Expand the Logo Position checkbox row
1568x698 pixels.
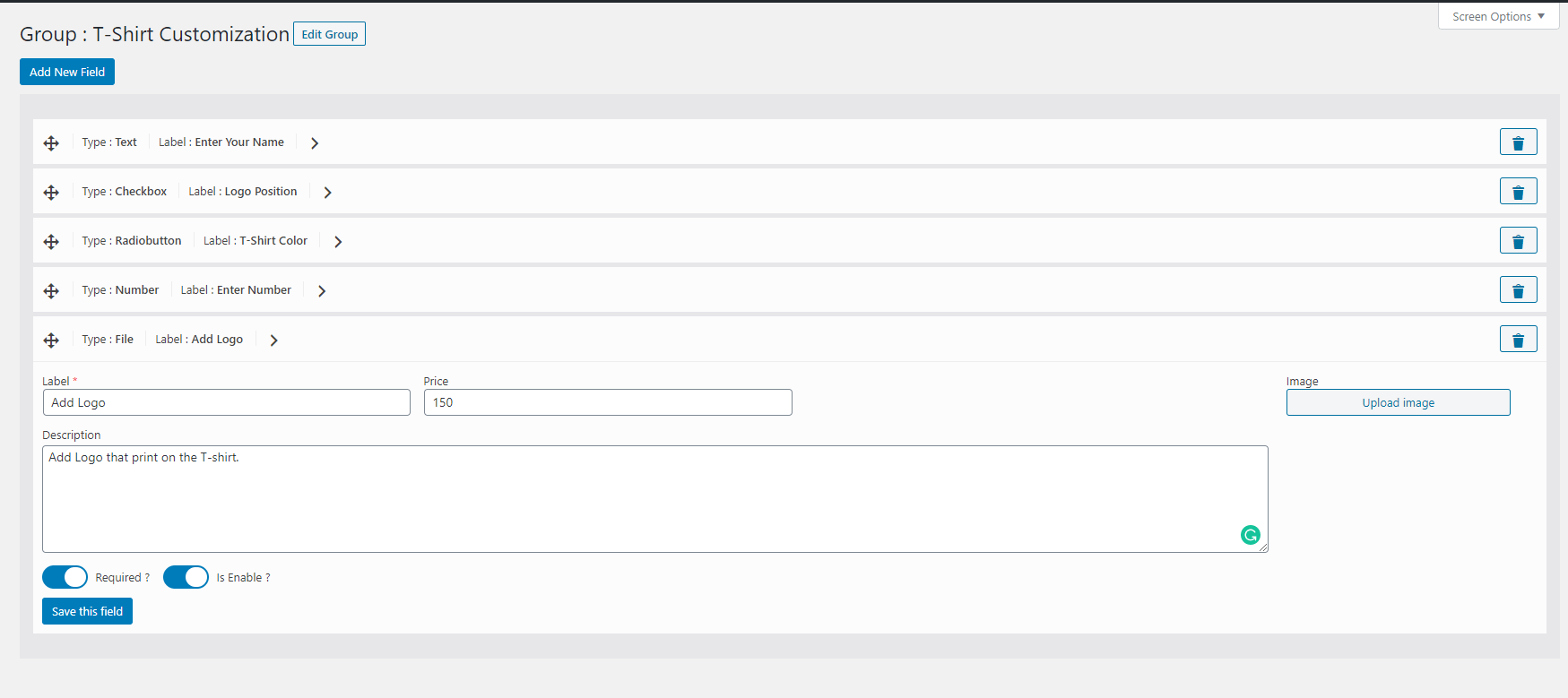tap(328, 193)
